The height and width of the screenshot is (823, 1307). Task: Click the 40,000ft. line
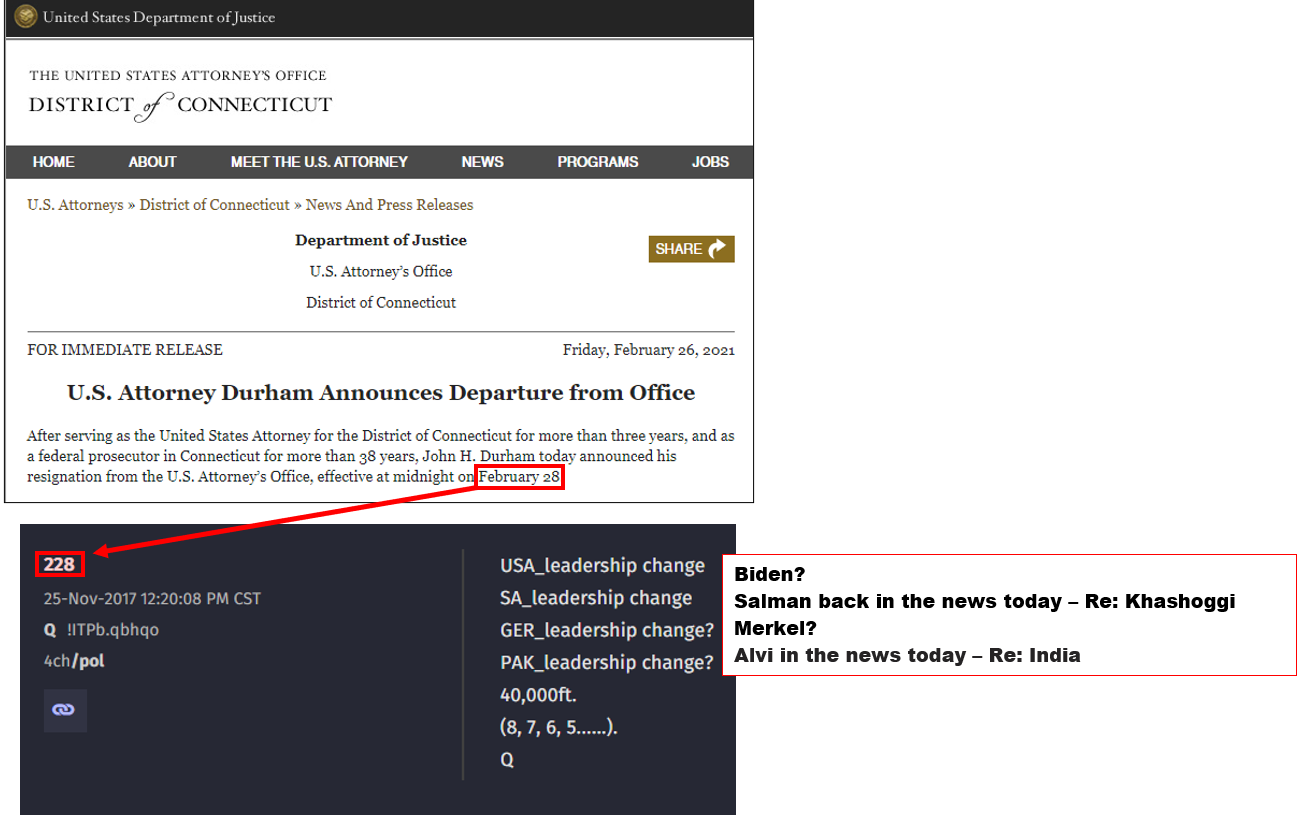point(538,694)
